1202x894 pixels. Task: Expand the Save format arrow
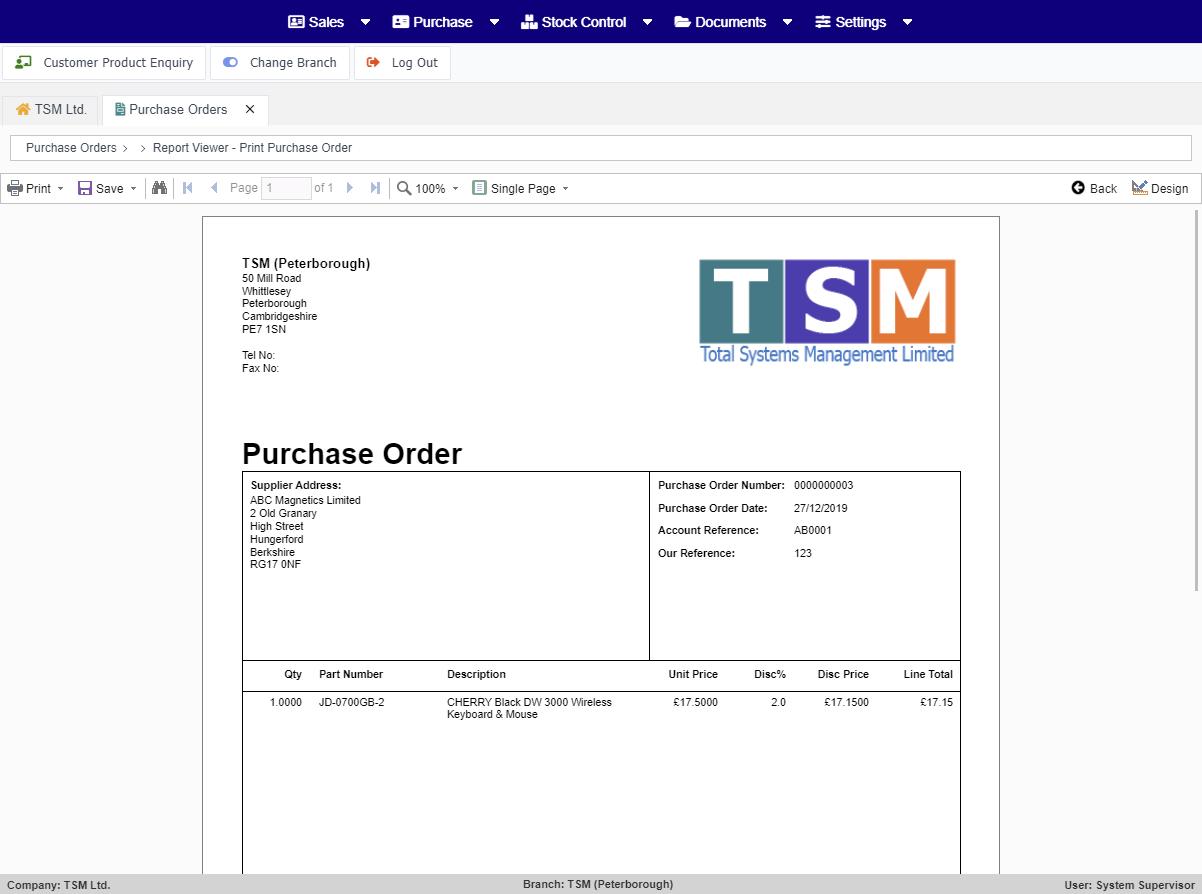[x=133, y=188]
